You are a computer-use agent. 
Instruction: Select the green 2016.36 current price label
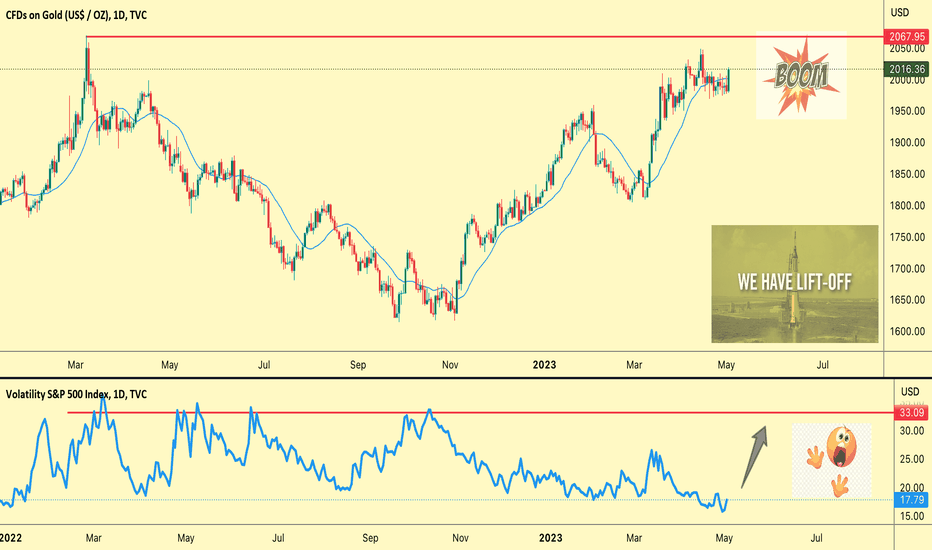(x=907, y=69)
